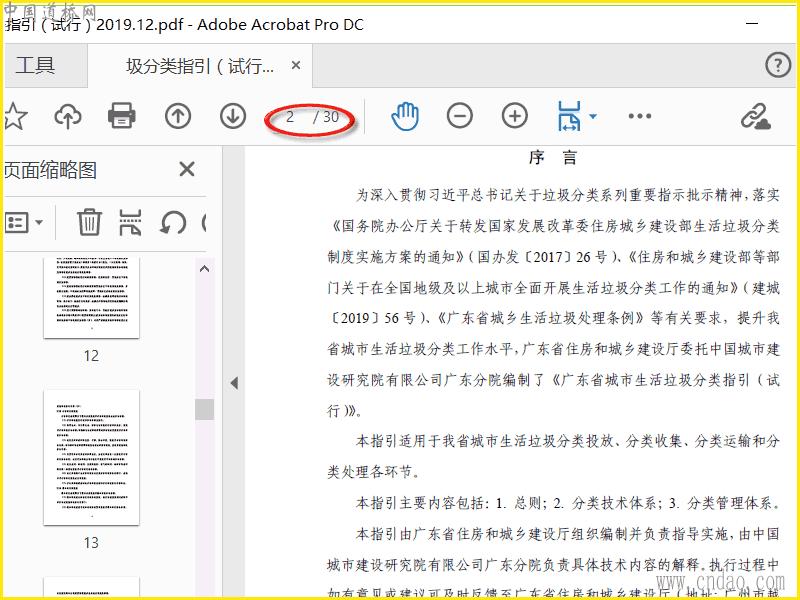This screenshot has width=800, height=600.
Task: Open Help with the question mark icon
Action: click(x=778, y=65)
